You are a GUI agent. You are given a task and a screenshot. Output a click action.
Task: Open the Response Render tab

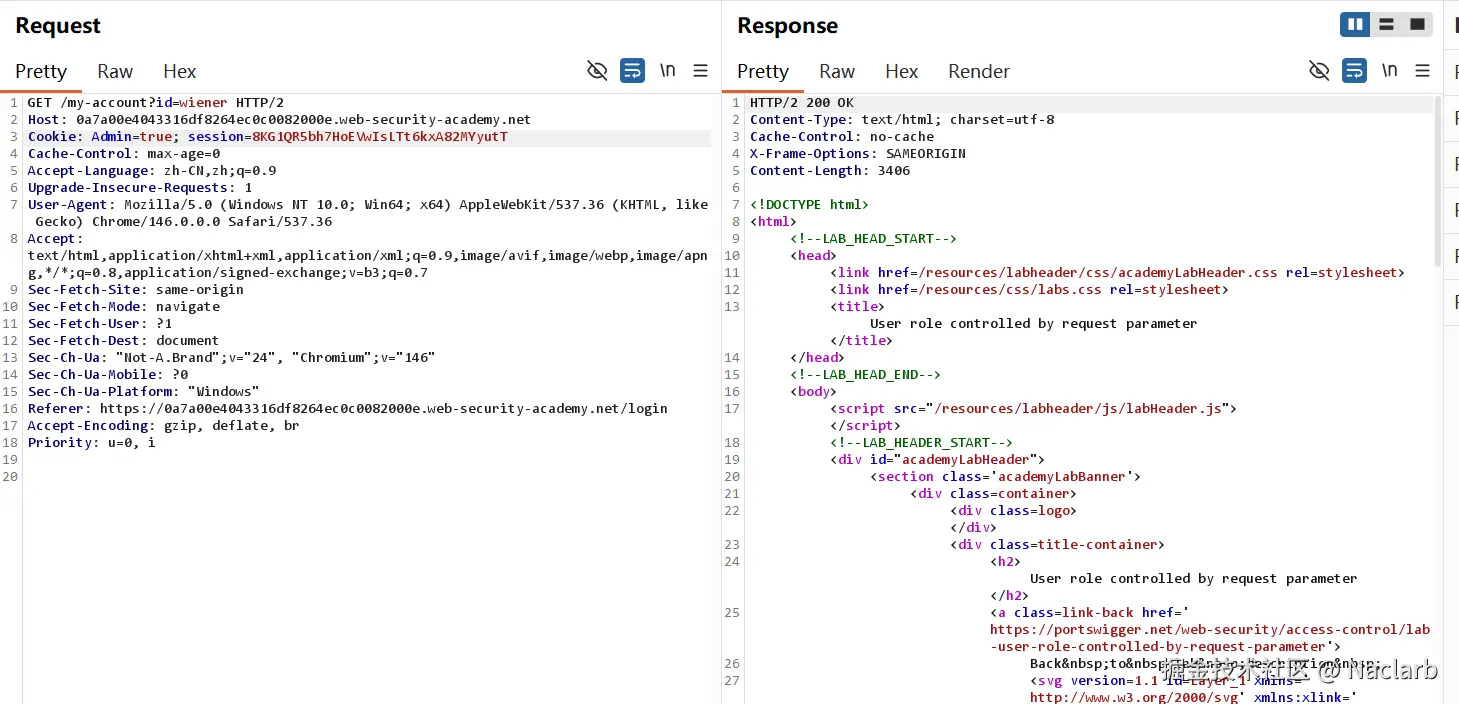pos(979,71)
